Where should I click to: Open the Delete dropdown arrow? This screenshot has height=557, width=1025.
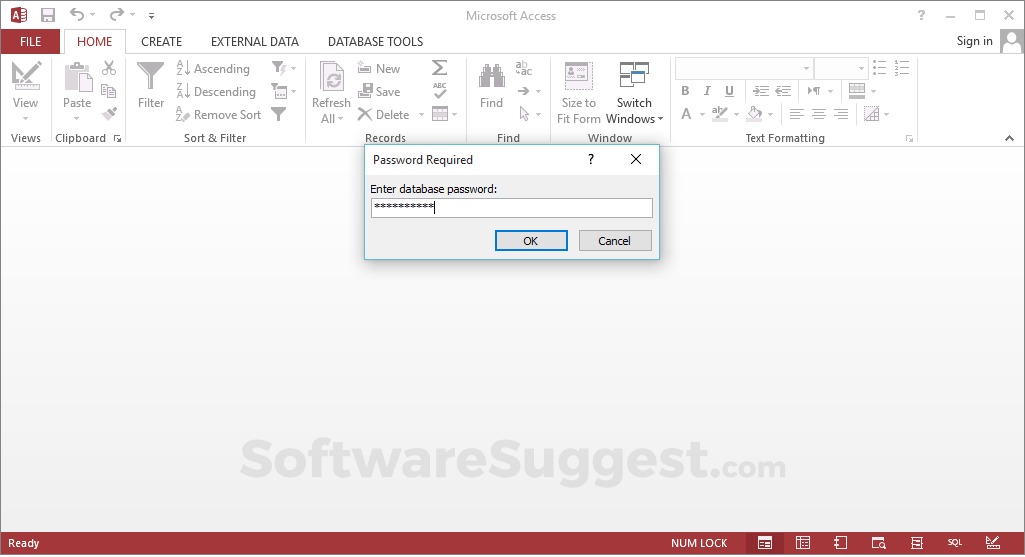(x=422, y=115)
